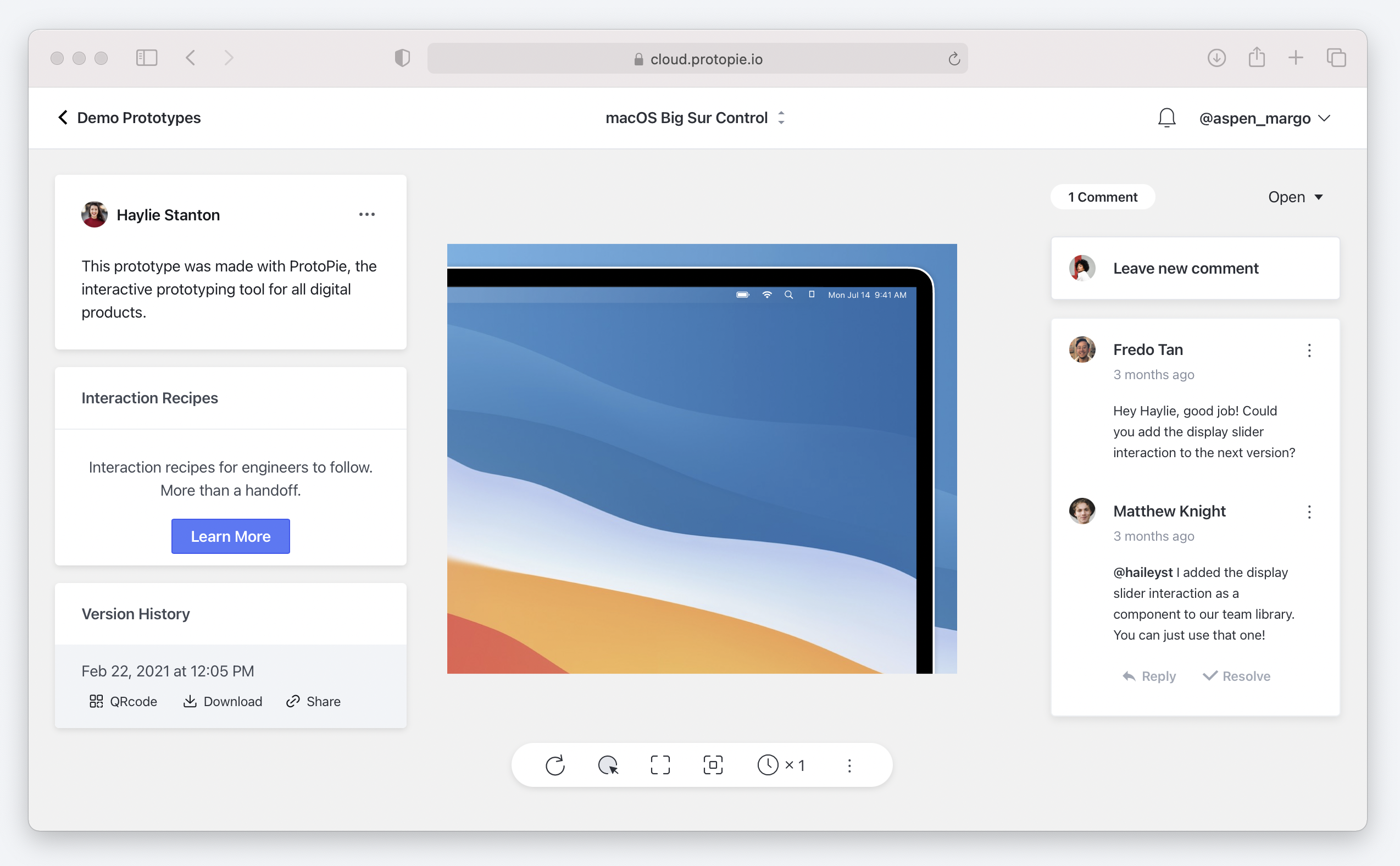Click the Learn More button
Screen dimensions: 1400x866
point(230,536)
